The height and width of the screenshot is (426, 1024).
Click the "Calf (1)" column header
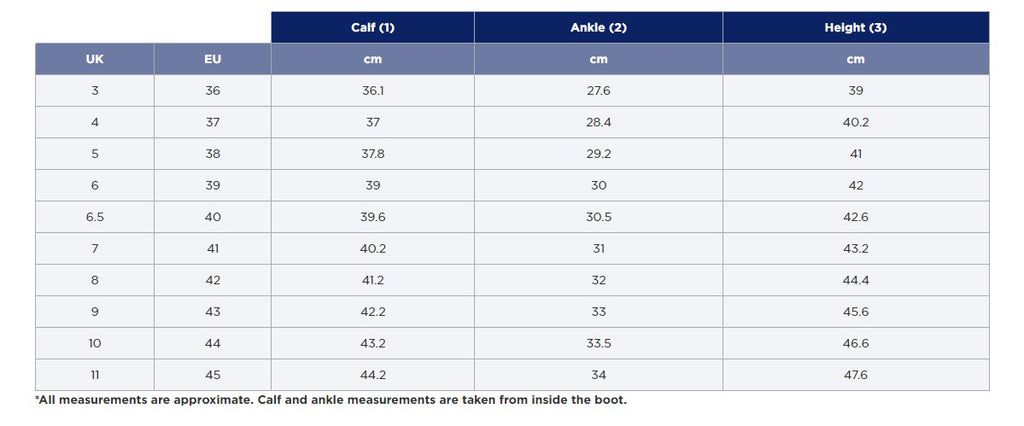[x=373, y=28]
